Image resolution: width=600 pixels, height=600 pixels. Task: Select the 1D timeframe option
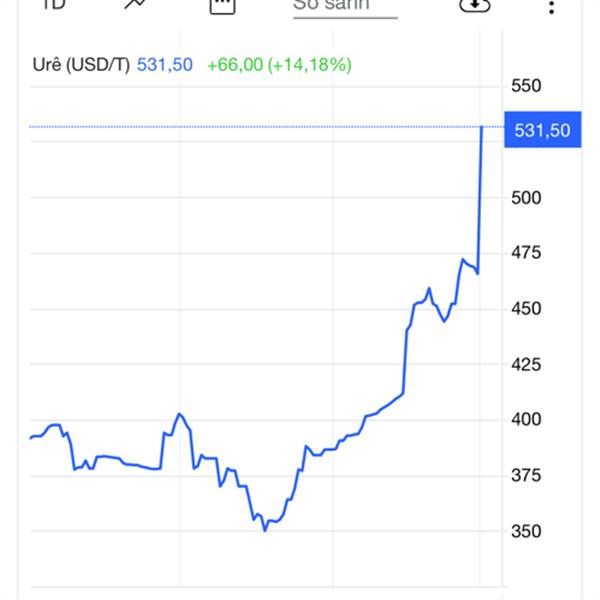tap(55, 4)
